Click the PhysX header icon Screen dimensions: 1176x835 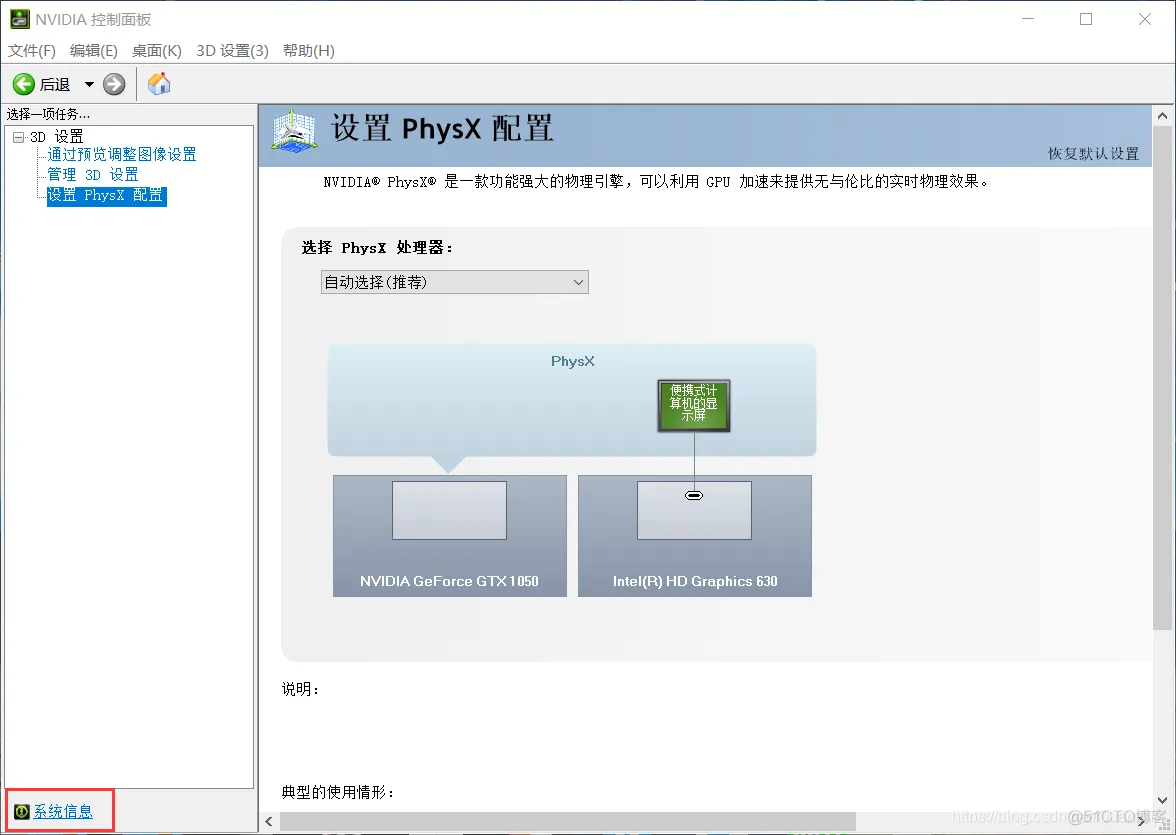coord(294,131)
